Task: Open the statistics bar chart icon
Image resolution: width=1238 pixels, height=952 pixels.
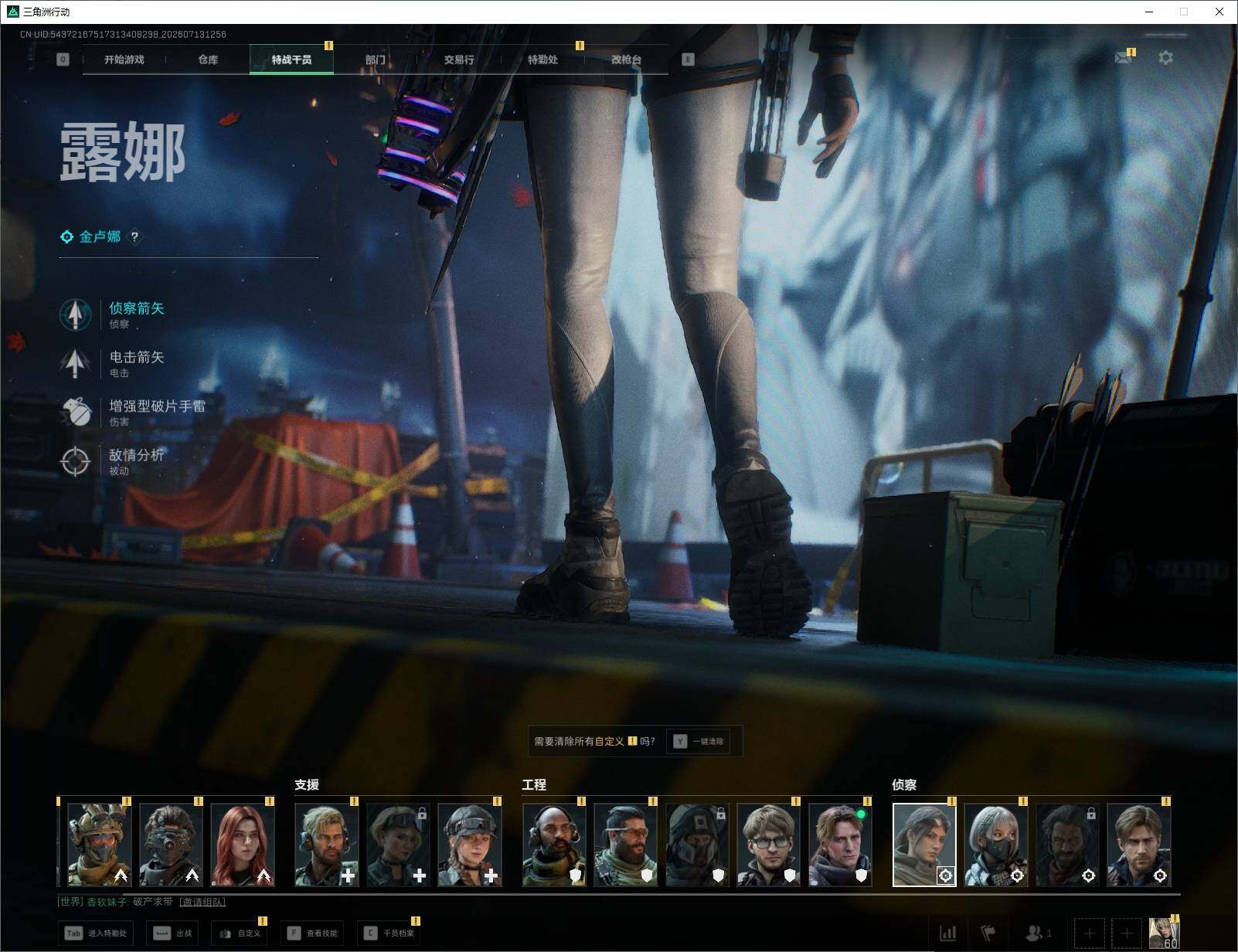Action: [x=947, y=933]
